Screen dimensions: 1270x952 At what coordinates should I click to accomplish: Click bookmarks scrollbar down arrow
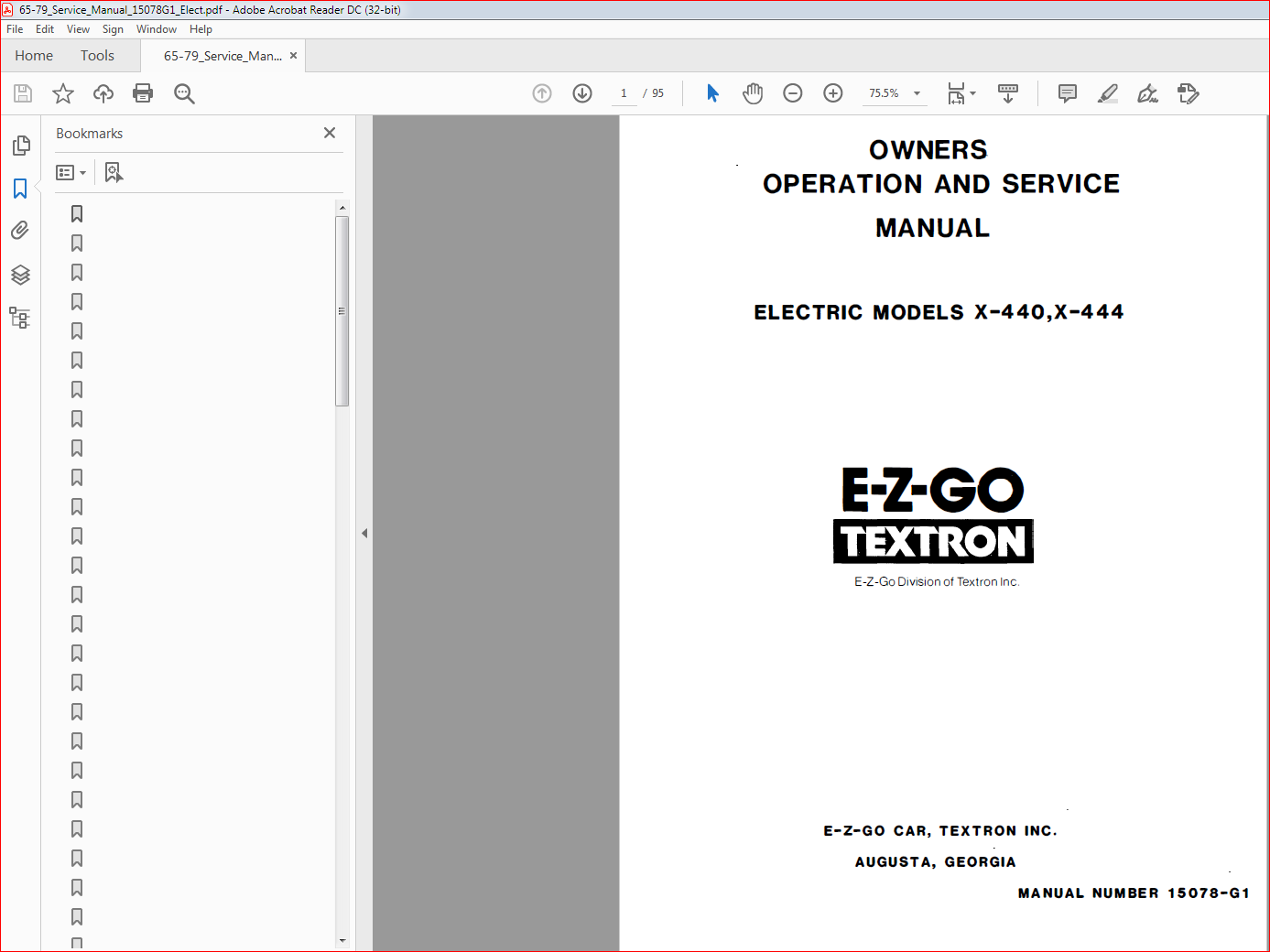point(342,940)
